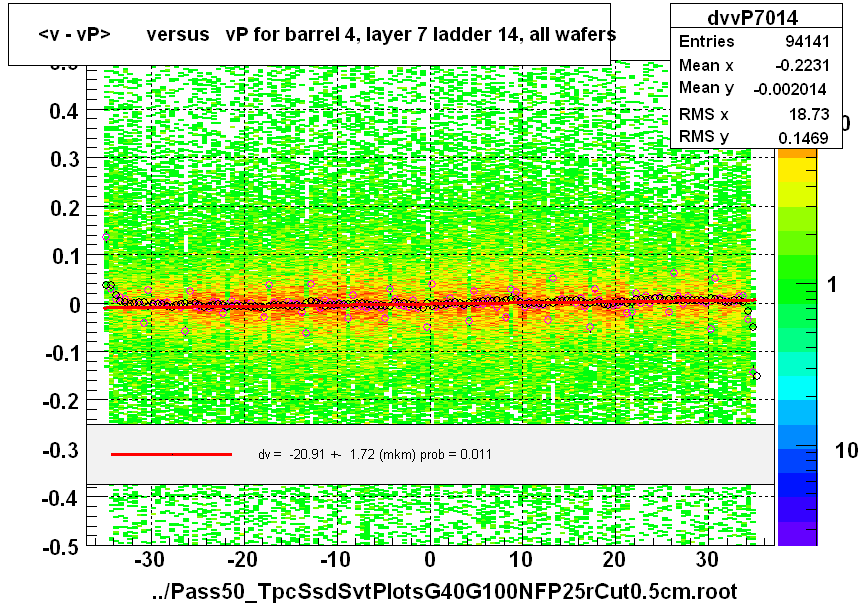
Task: Click the red line sample in legend
Action: coord(171,454)
